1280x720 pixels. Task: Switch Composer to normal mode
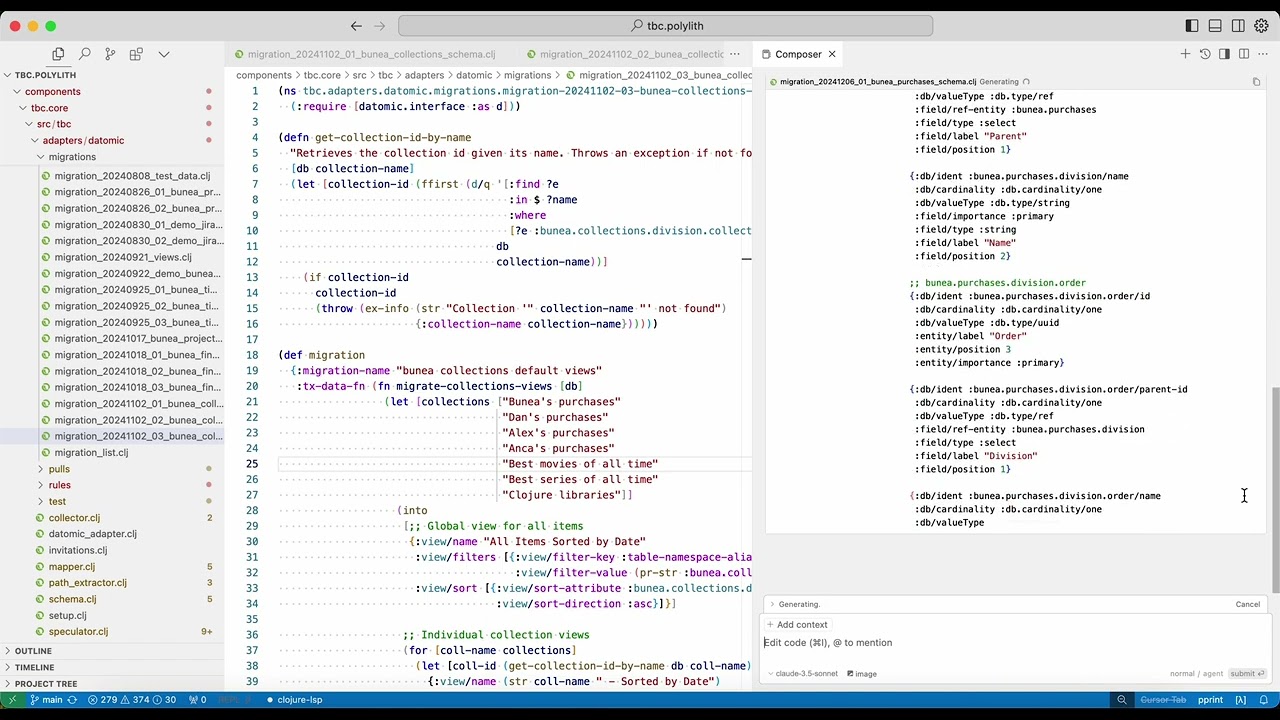click(x=1182, y=674)
